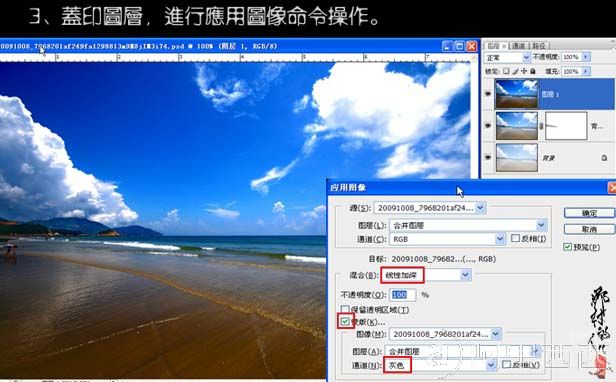
Task: Click the layer opacity 100% field
Action: (x=572, y=57)
